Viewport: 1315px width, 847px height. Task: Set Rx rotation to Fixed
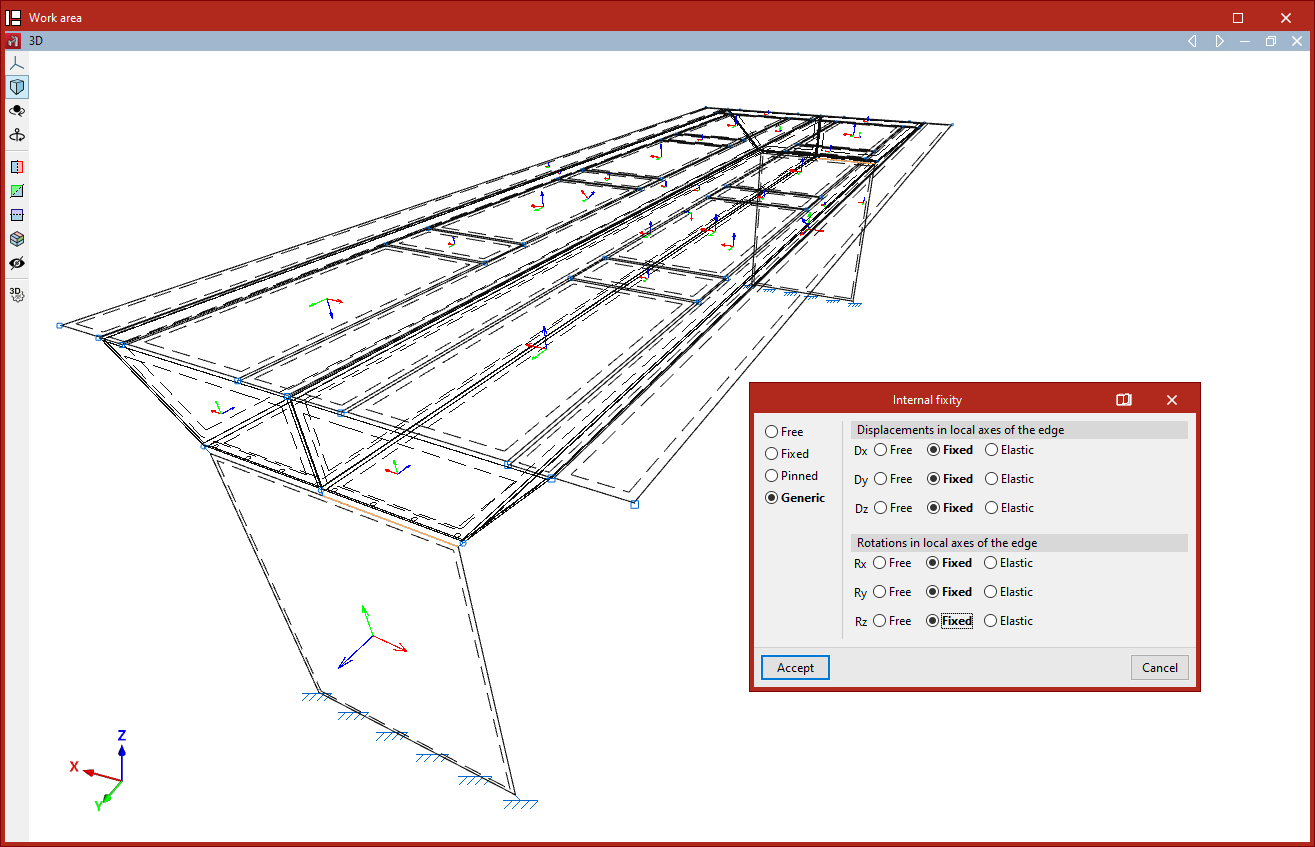pos(949,563)
